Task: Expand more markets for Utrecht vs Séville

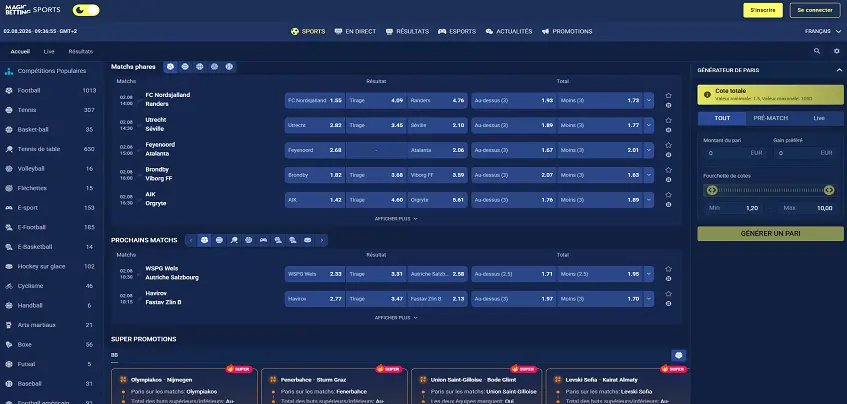Action: [649, 125]
